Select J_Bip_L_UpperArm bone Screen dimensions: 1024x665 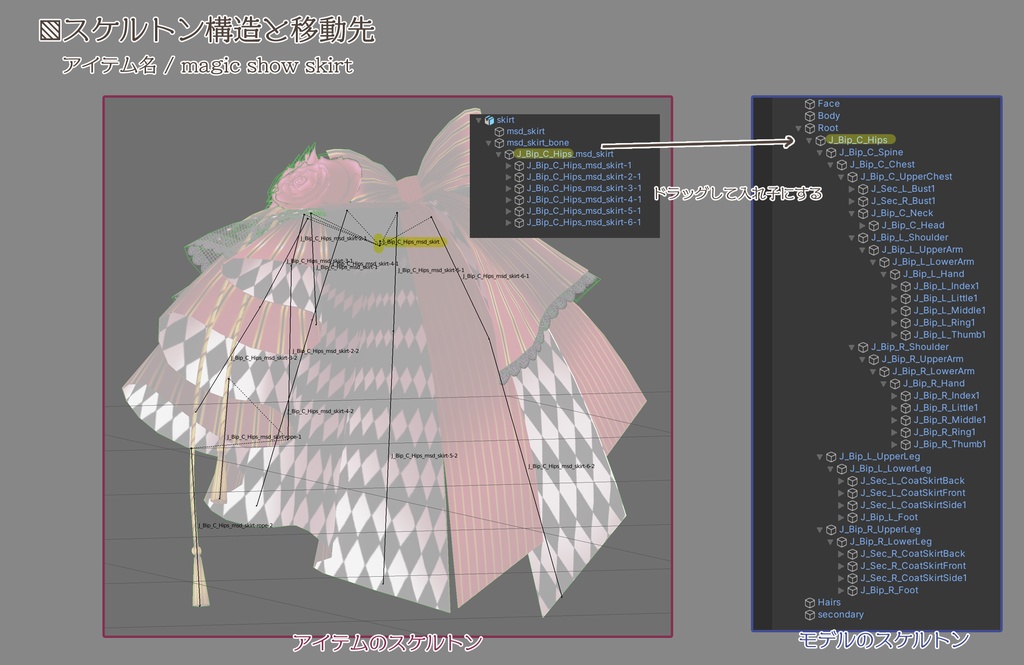922,250
